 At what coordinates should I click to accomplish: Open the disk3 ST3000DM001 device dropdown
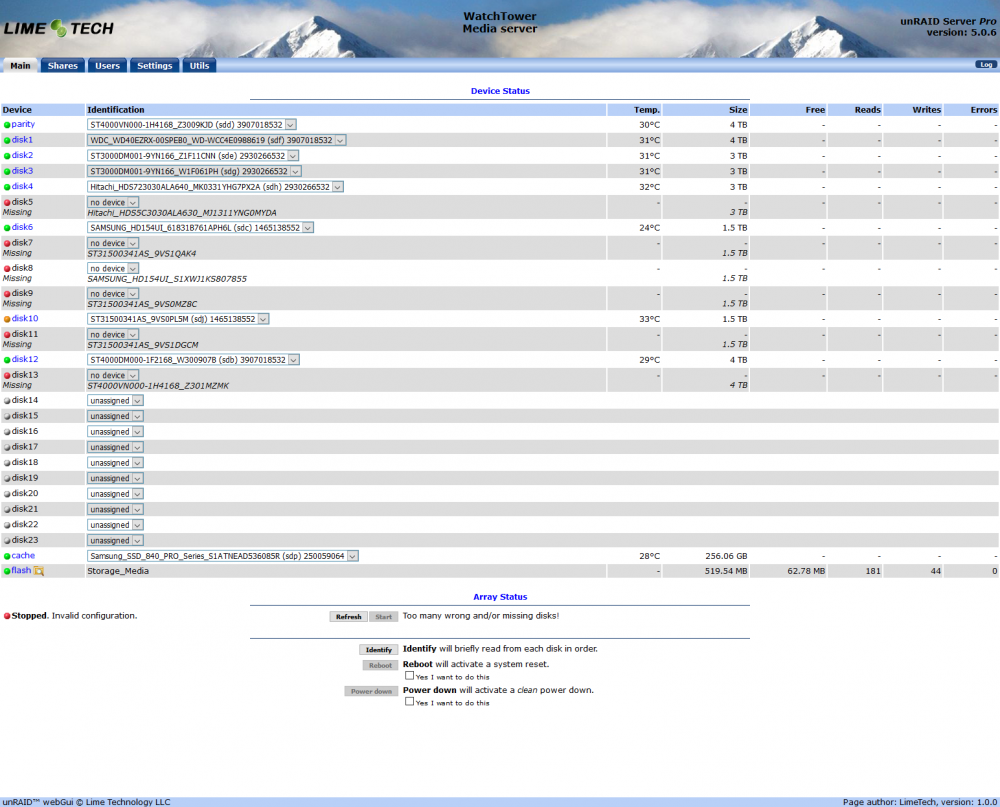pyautogui.click(x=194, y=172)
